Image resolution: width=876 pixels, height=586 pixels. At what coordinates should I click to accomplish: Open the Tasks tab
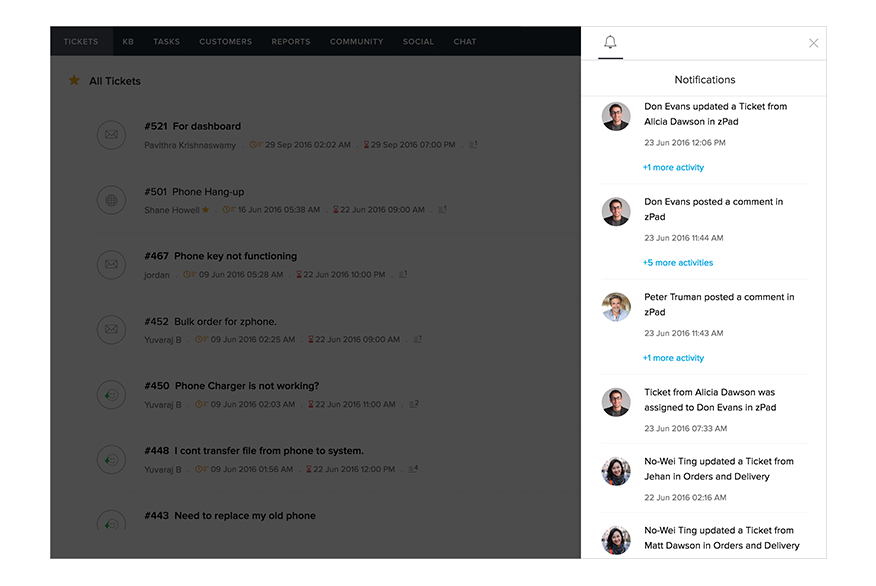166,41
